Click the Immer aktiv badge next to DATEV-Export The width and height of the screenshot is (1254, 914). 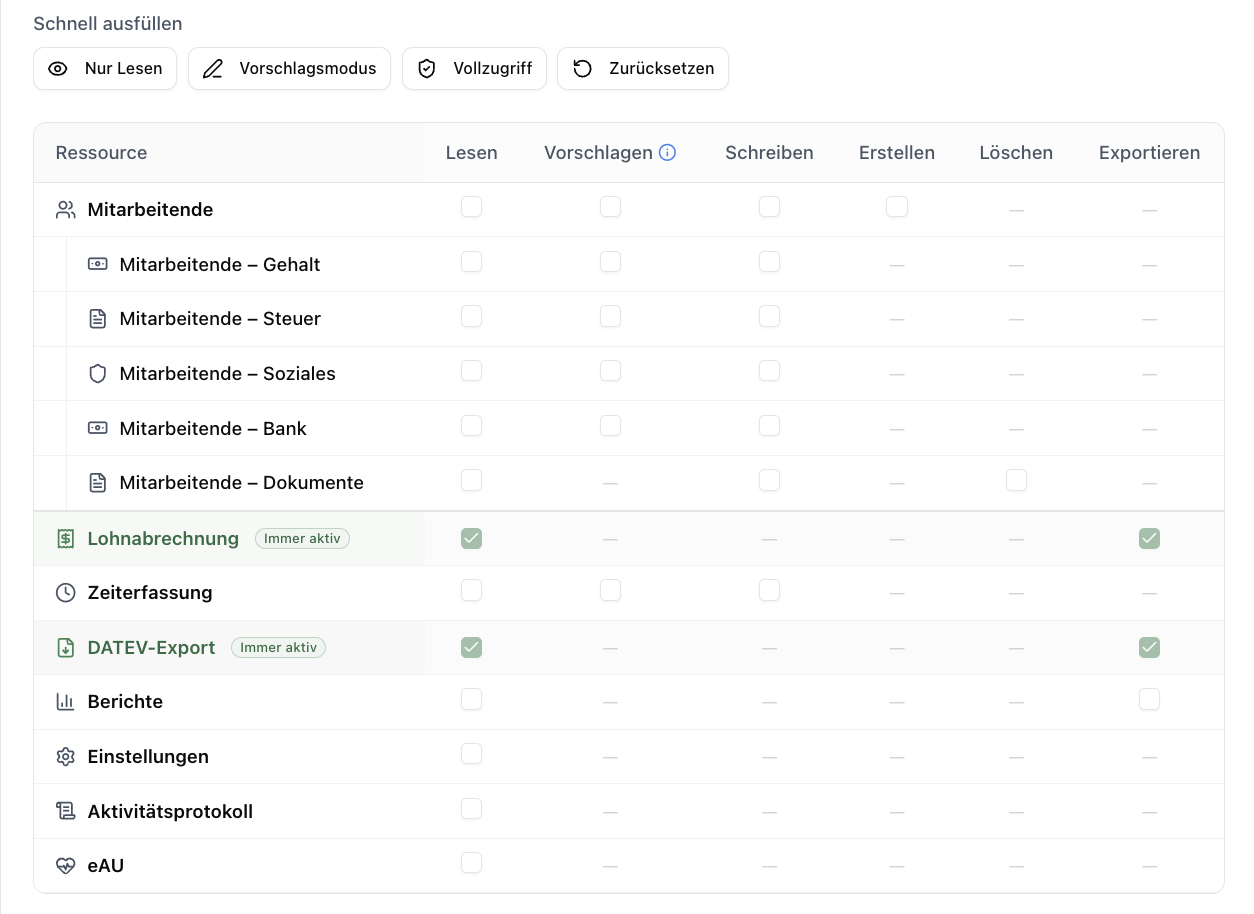(x=278, y=648)
